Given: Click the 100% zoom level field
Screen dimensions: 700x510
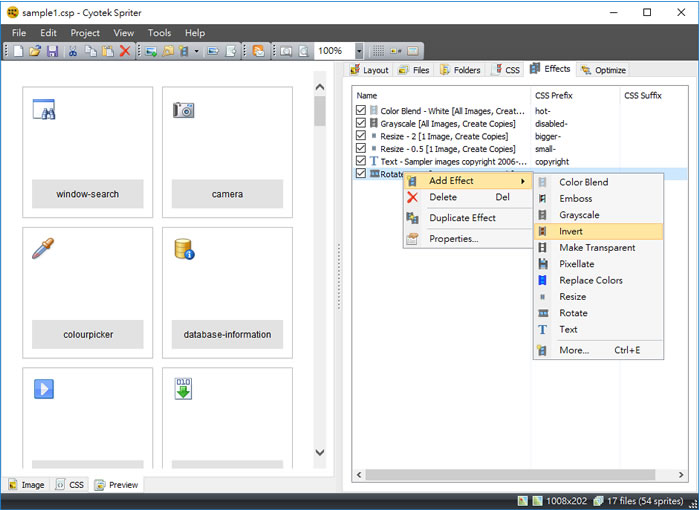Looking at the screenshot, I should (335, 51).
